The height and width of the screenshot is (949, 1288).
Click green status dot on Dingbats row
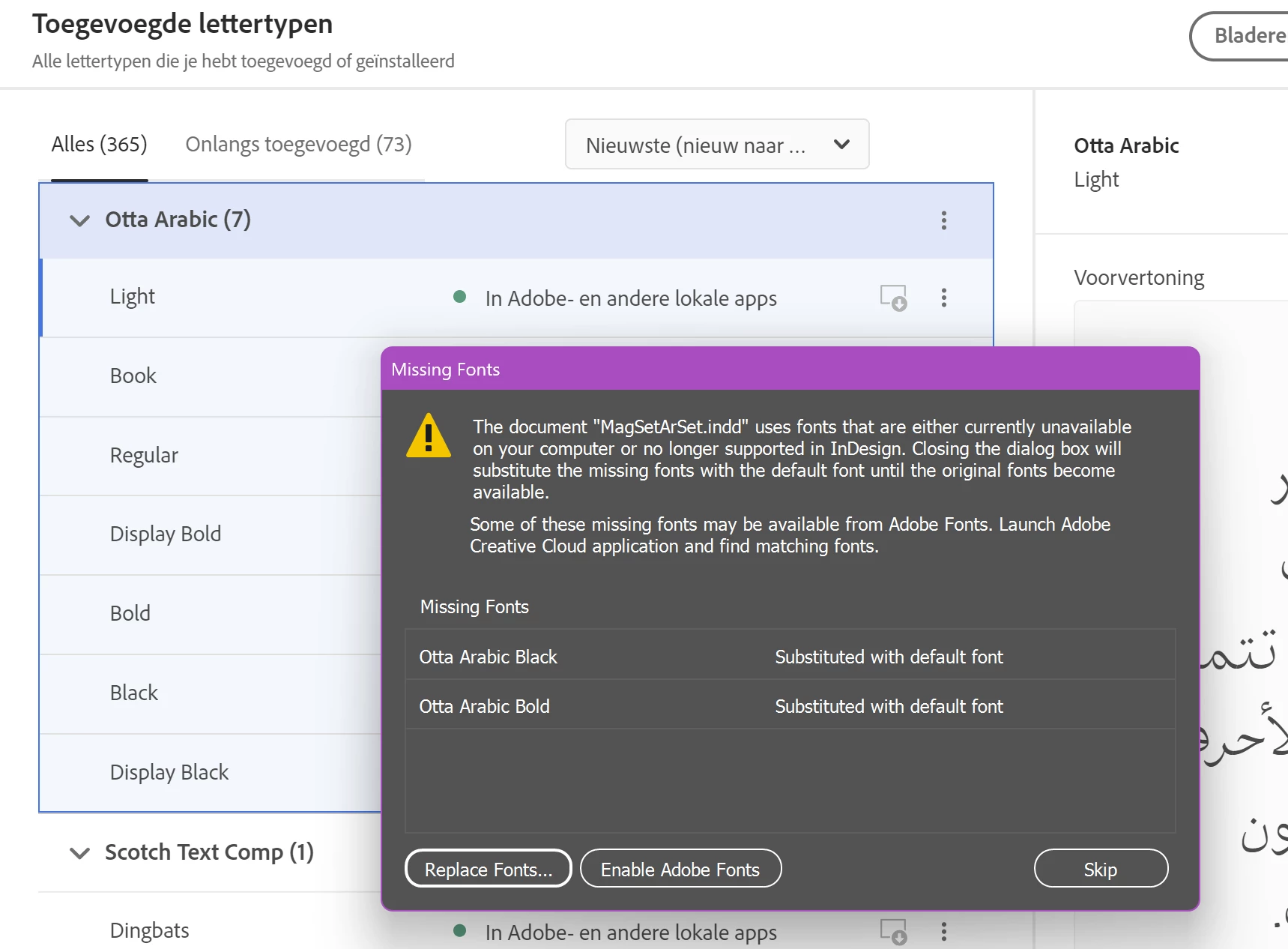(x=460, y=931)
